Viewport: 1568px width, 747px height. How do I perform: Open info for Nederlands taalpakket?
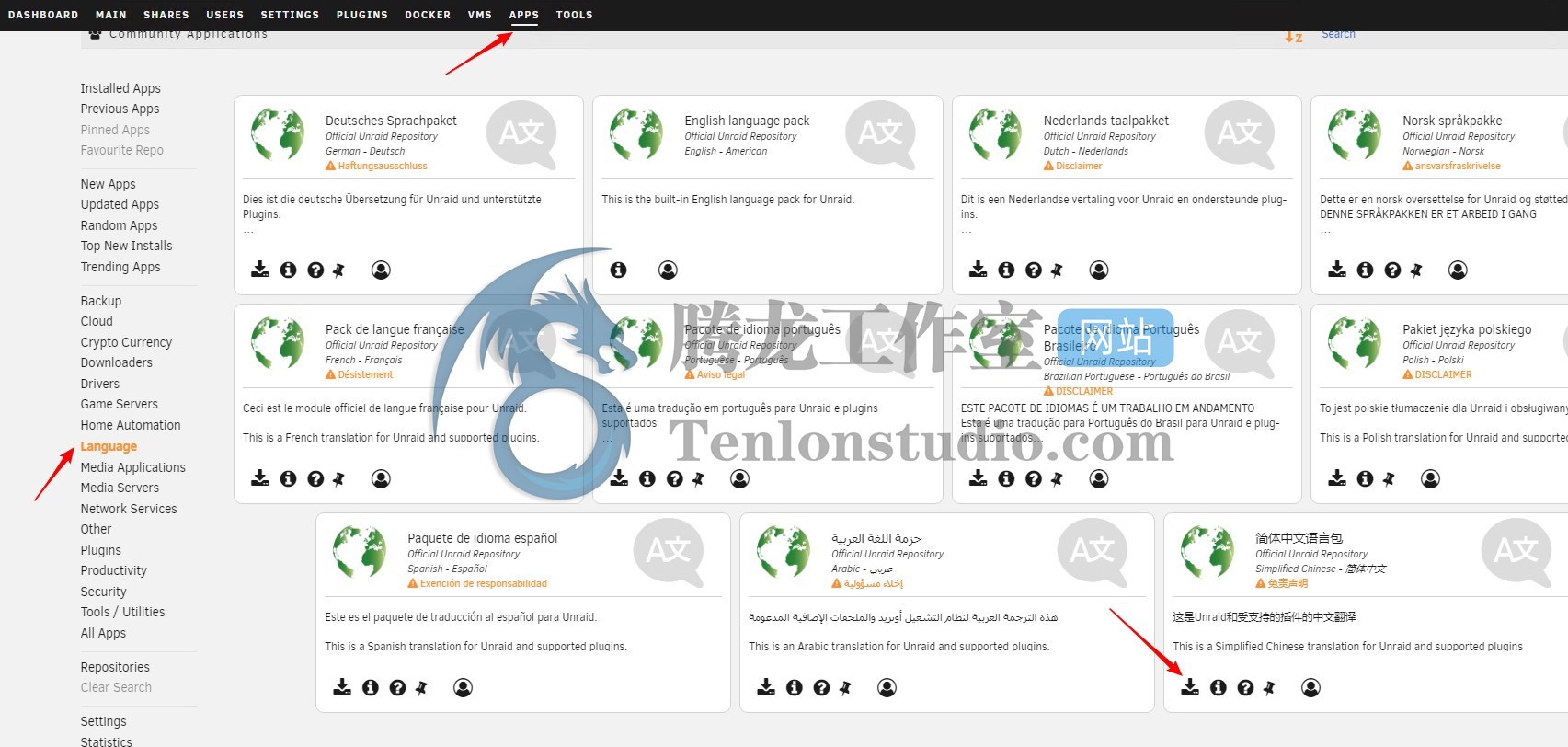click(1006, 270)
